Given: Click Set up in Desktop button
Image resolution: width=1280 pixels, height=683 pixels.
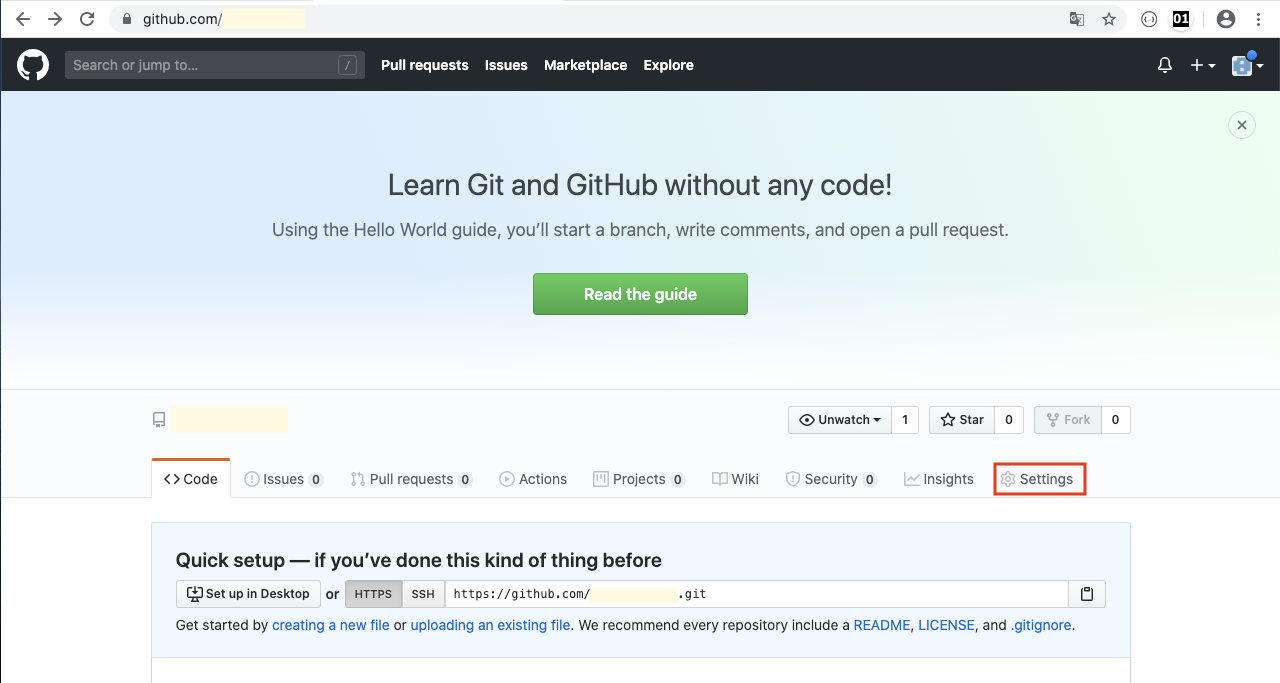Looking at the screenshot, I should click(248, 594).
